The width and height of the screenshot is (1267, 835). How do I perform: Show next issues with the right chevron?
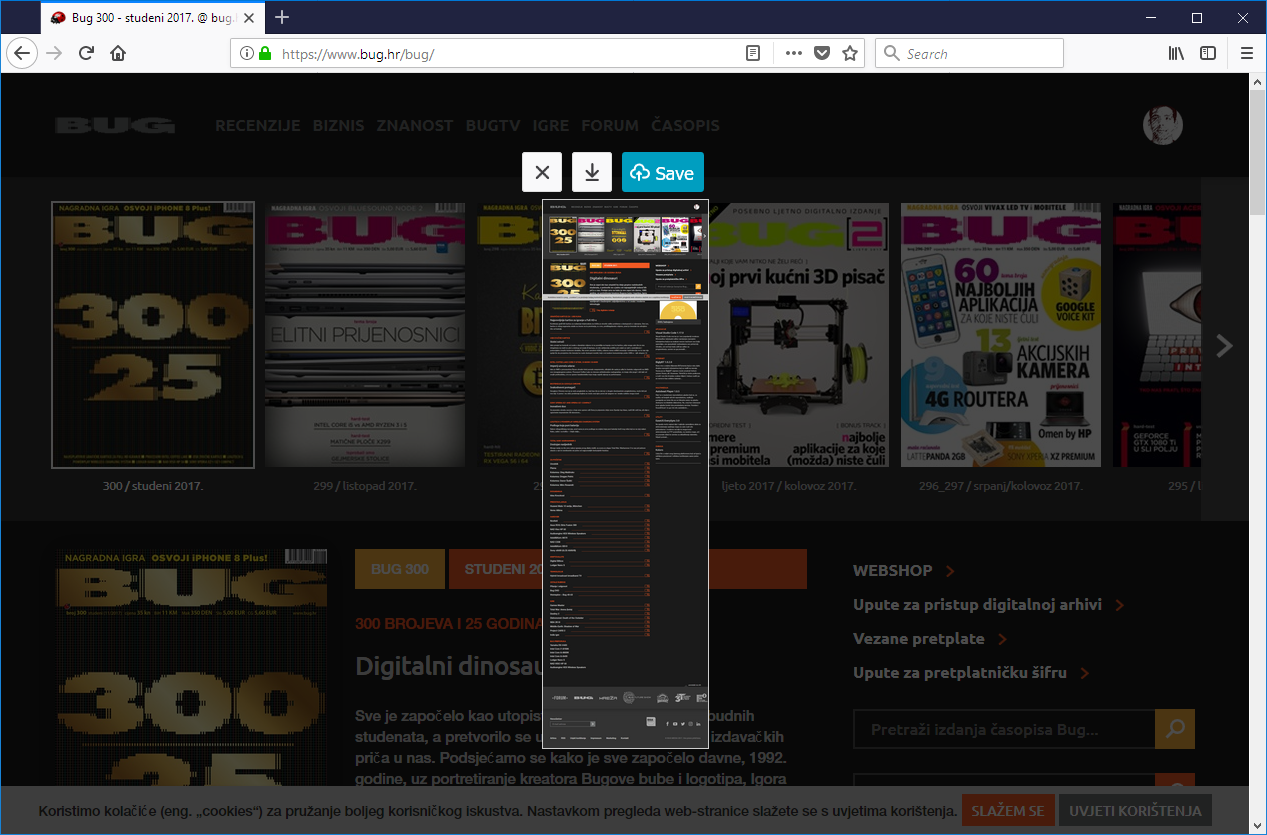click(1225, 346)
